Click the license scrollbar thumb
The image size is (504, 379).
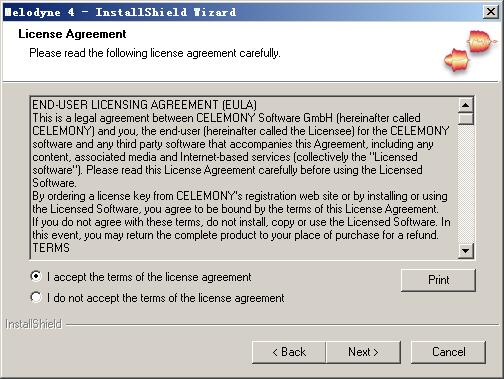tap(466, 119)
